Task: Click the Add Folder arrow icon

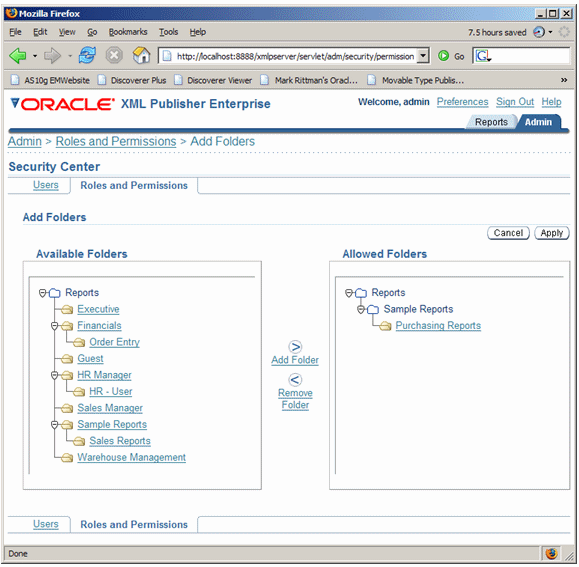Action: coord(295,347)
